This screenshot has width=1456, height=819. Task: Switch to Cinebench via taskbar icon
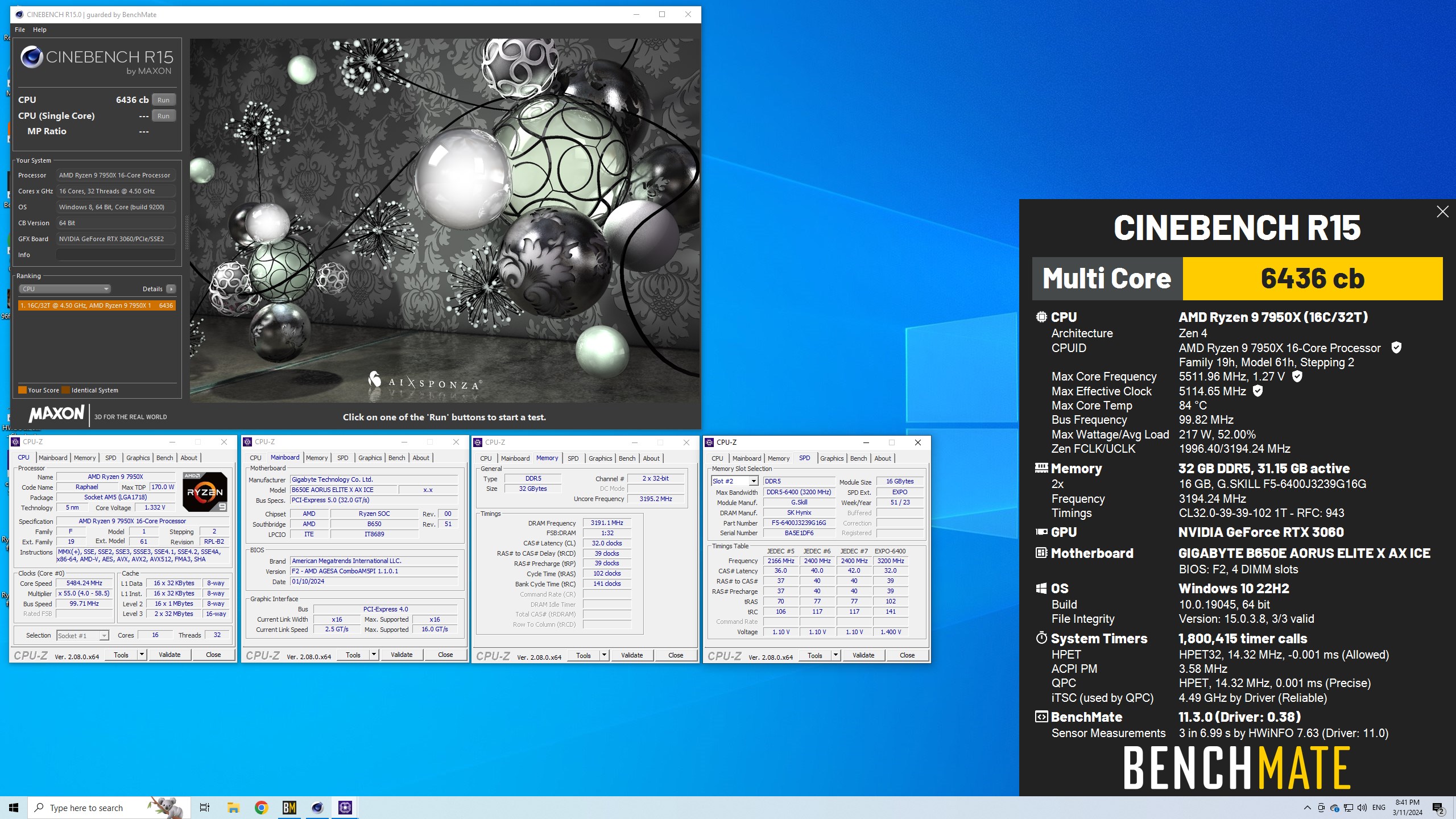pyautogui.click(x=317, y=808)
